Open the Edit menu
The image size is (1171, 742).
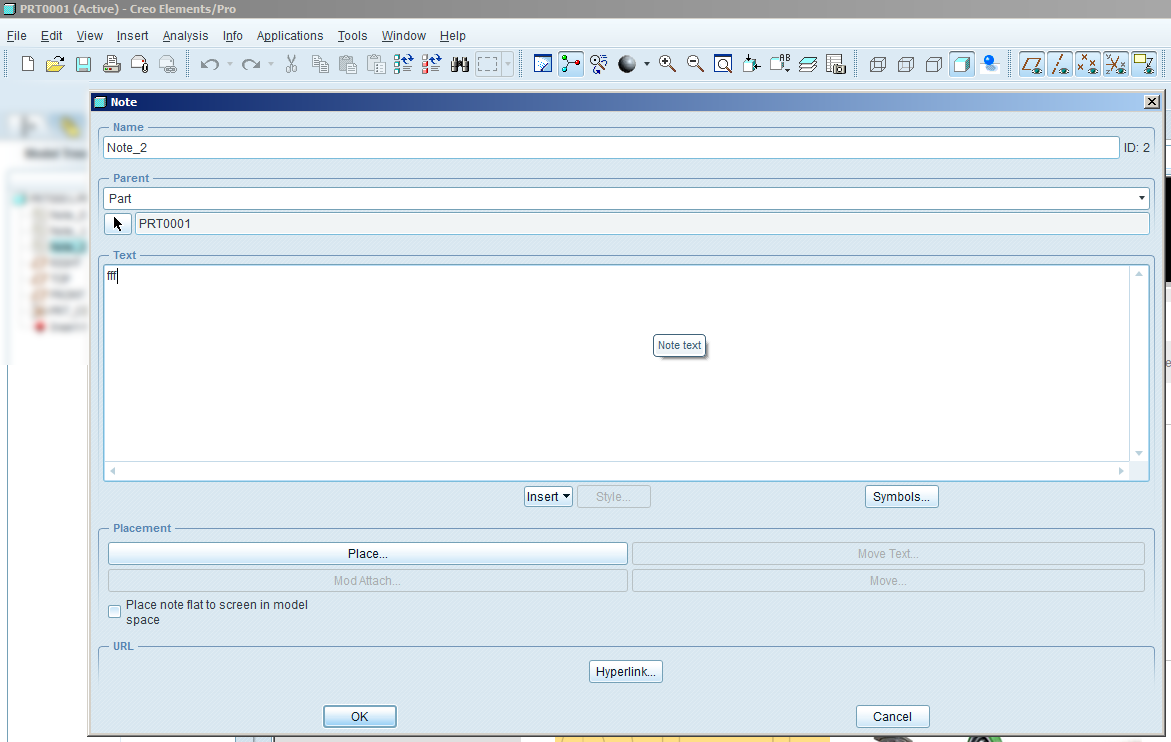point(52,36)
